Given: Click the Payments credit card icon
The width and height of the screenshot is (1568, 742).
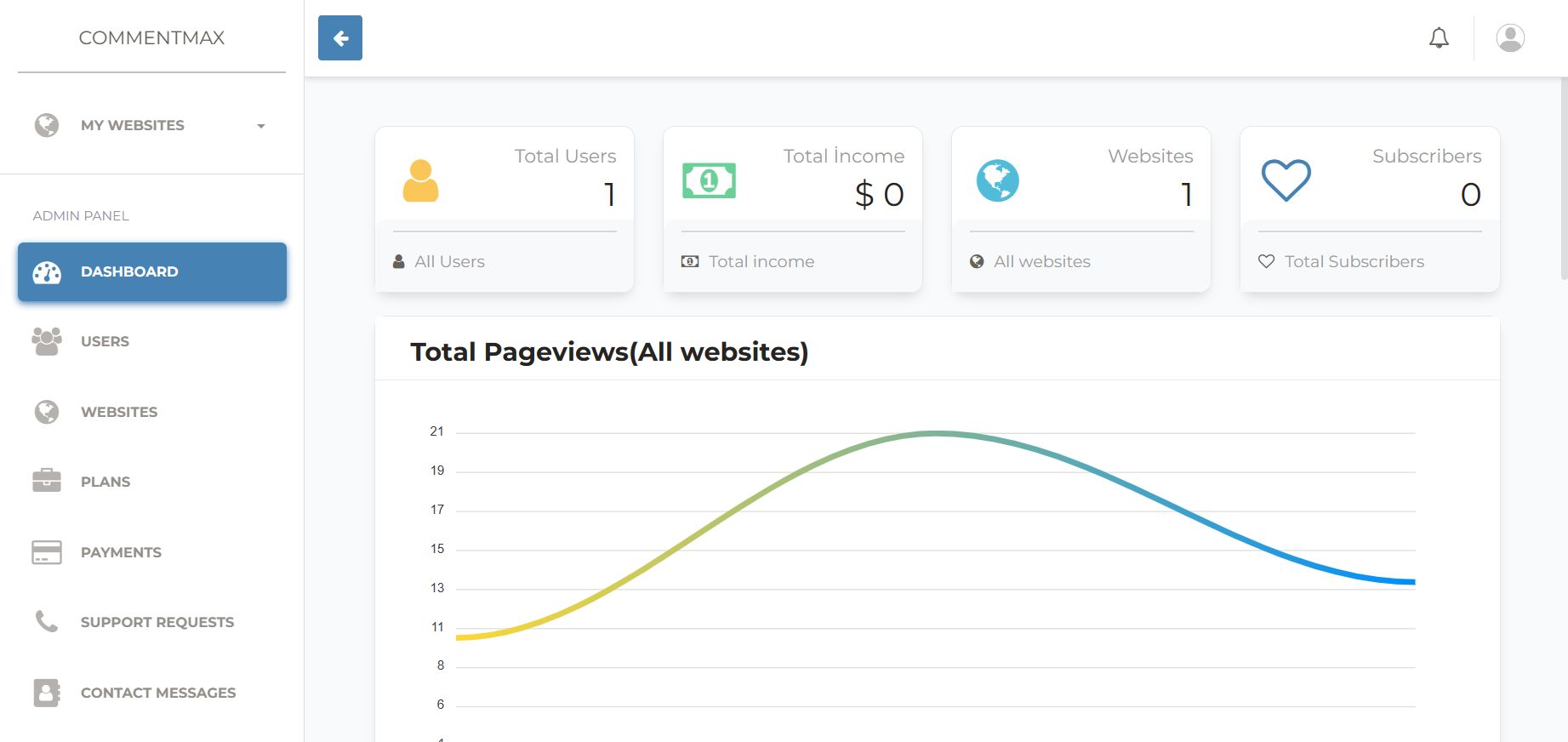Looking at the screenshot, I should click(x=47, y=552).
